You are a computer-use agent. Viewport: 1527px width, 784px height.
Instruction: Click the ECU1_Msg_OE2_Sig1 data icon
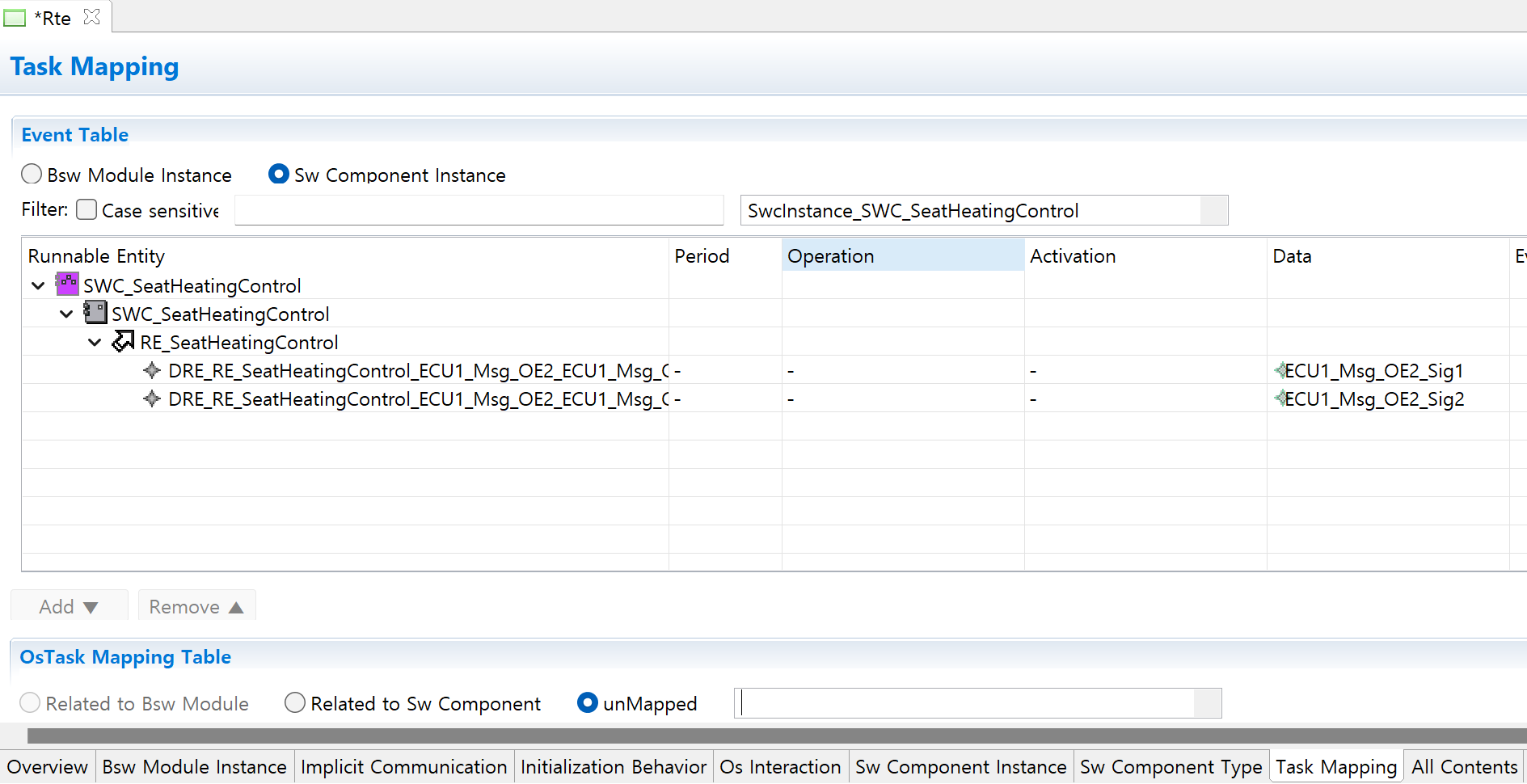coord(1280,371)
